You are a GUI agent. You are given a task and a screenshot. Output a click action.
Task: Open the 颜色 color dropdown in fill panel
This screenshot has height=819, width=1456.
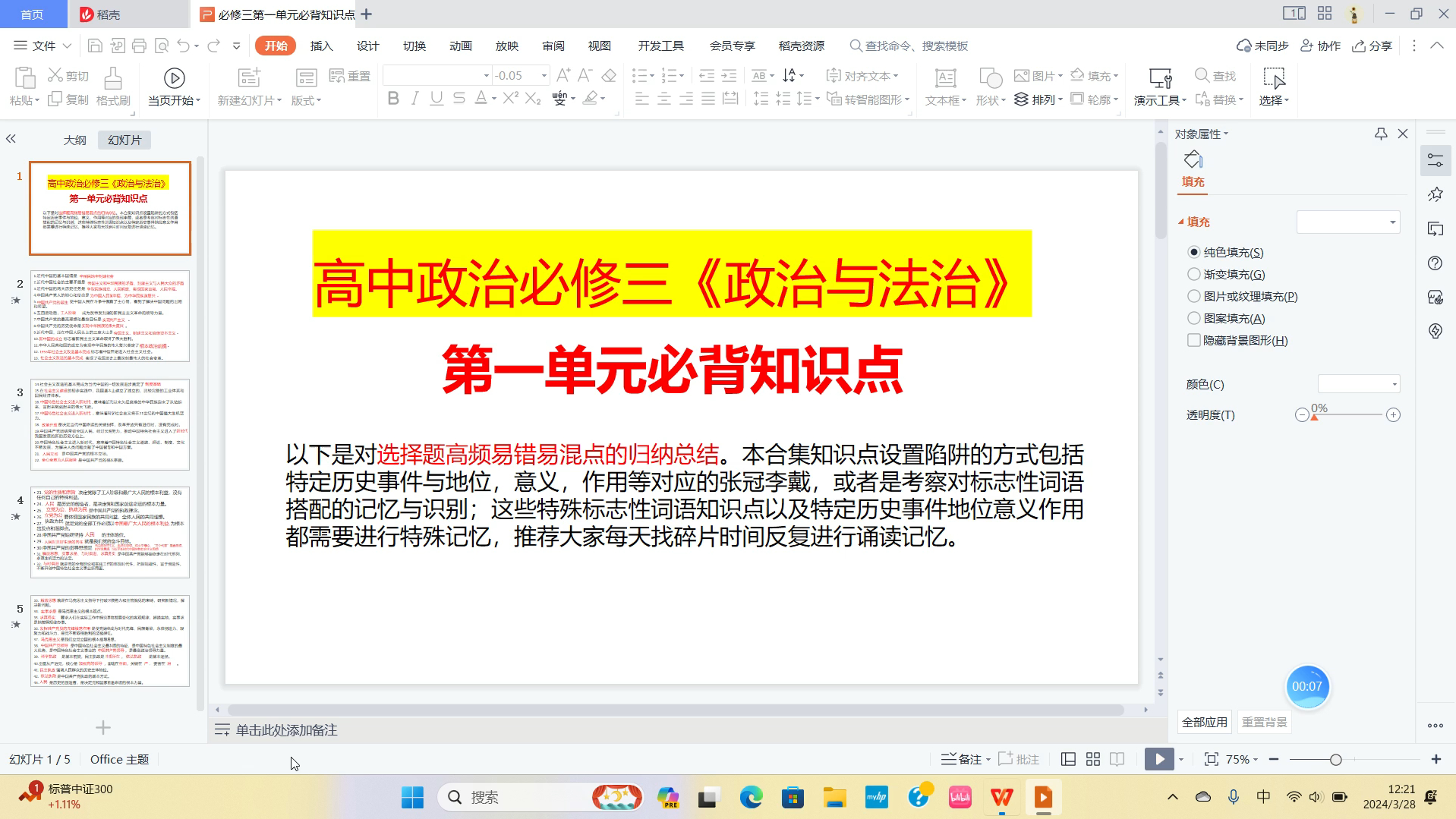click(1358, 384)
